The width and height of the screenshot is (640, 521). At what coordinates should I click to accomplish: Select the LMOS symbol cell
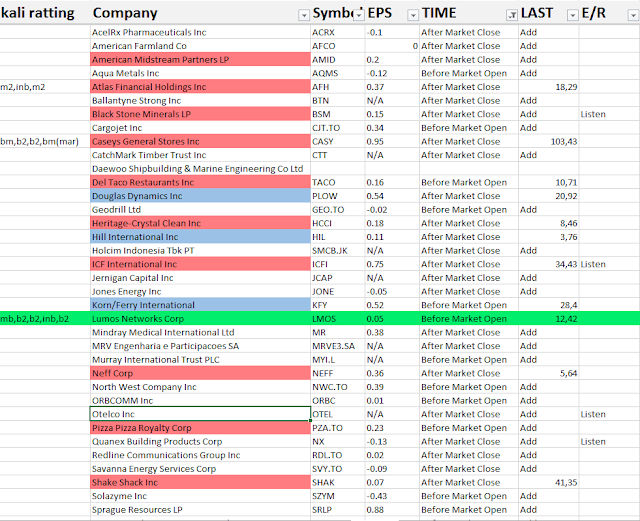point(338,319)
